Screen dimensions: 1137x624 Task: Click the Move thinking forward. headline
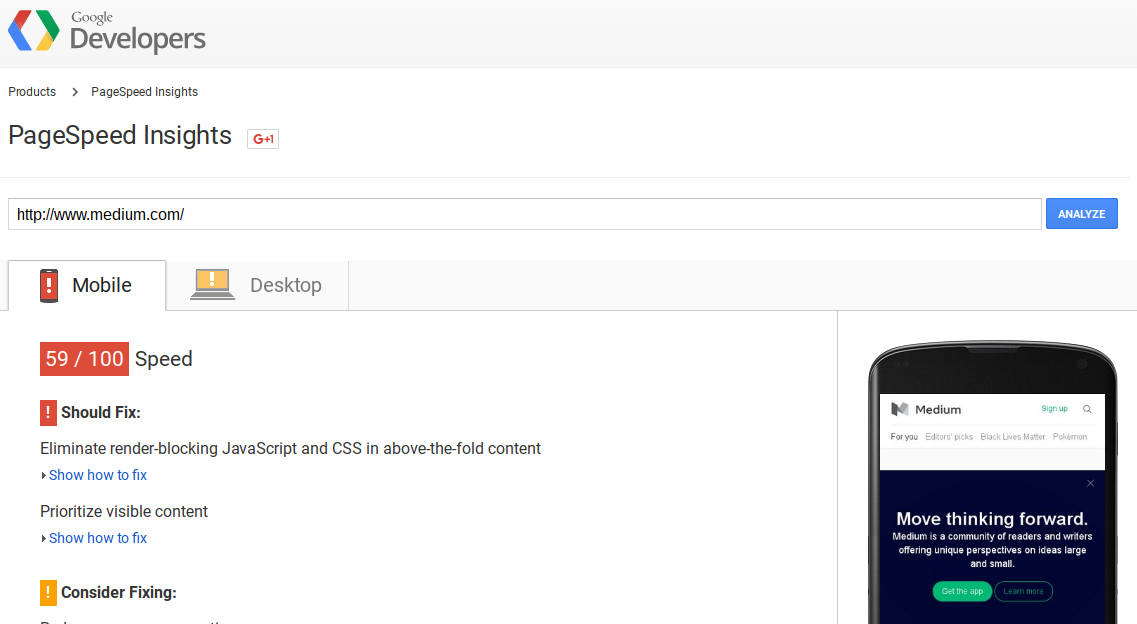992,519
